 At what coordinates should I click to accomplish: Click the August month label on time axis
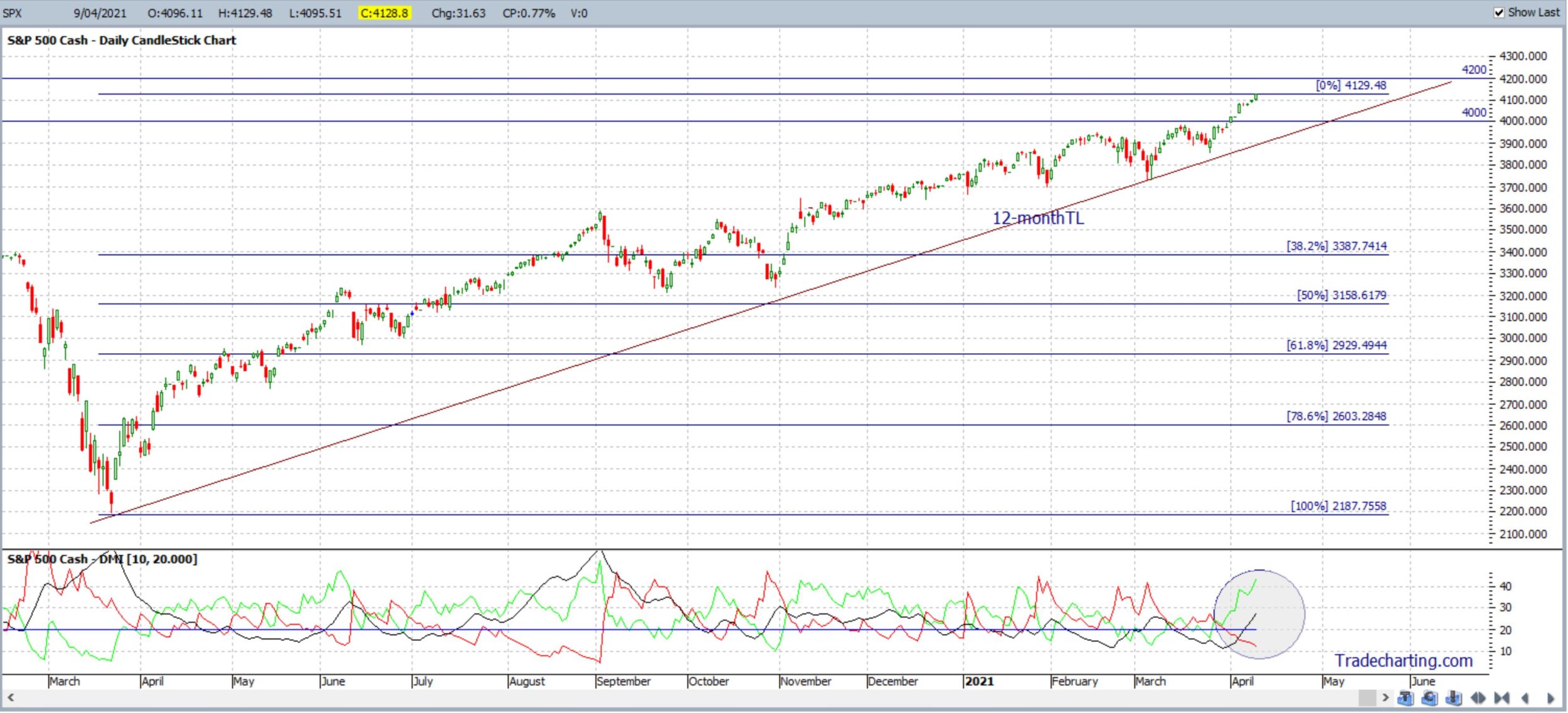point(527,681)
